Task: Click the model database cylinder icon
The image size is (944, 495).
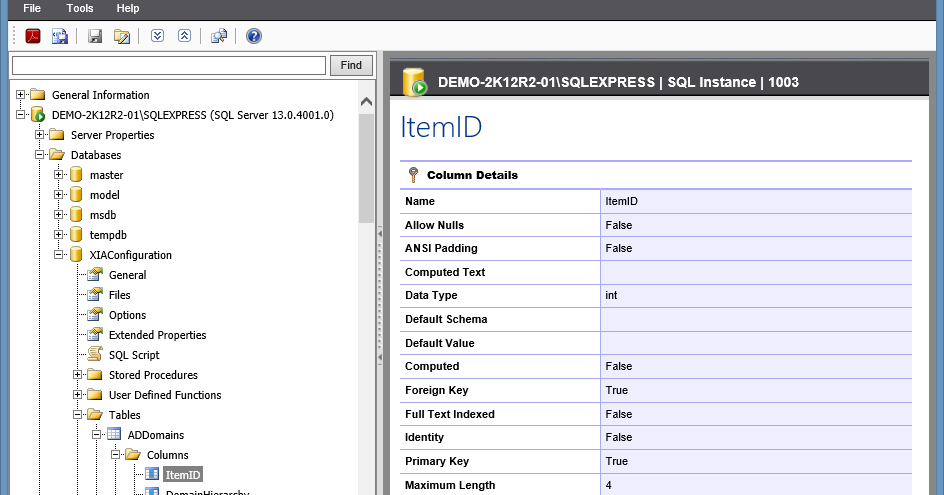Action: pyautogui.click(x=76, y=195)
